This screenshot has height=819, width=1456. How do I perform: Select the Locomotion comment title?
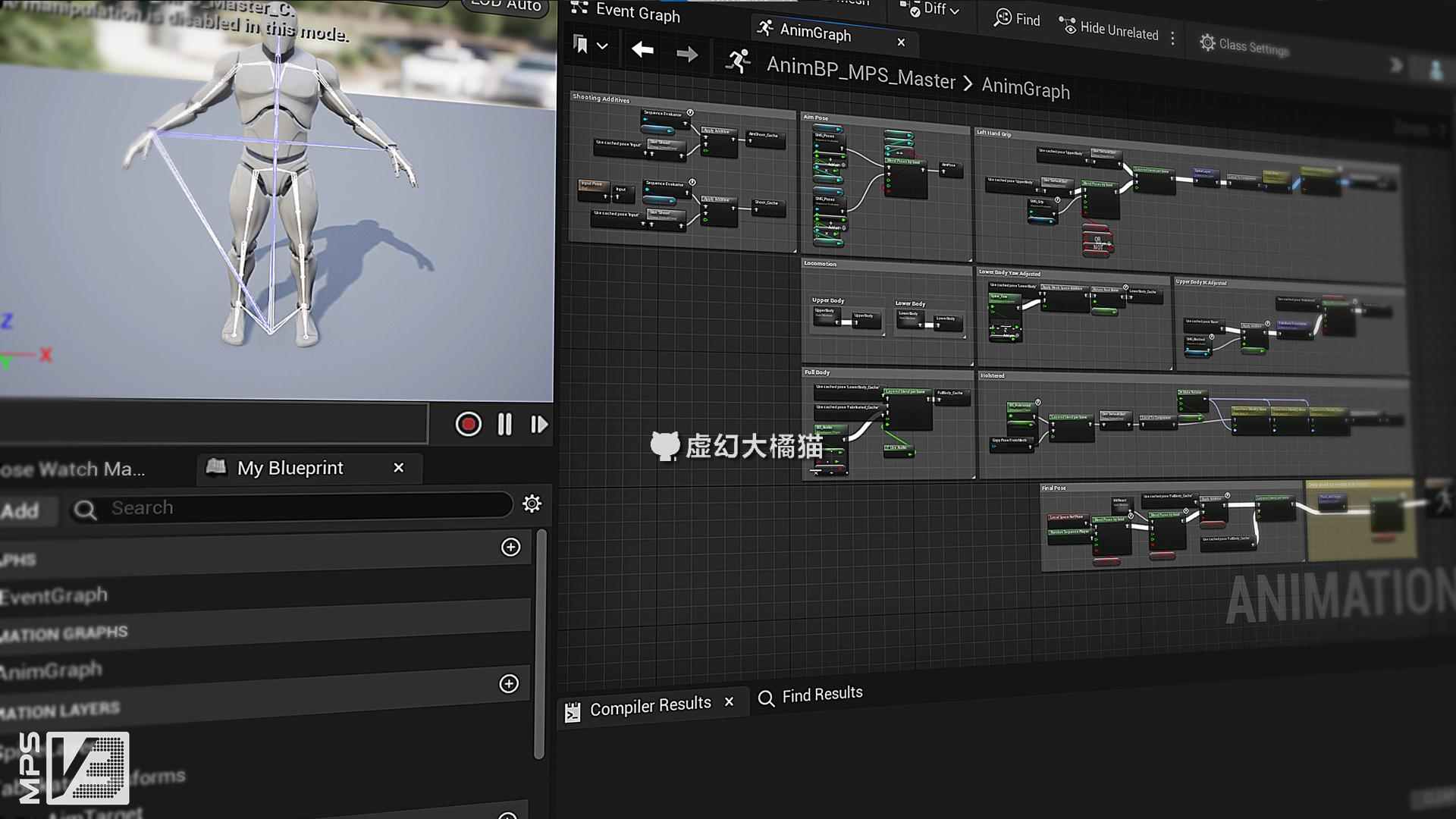tap(820, 264)
